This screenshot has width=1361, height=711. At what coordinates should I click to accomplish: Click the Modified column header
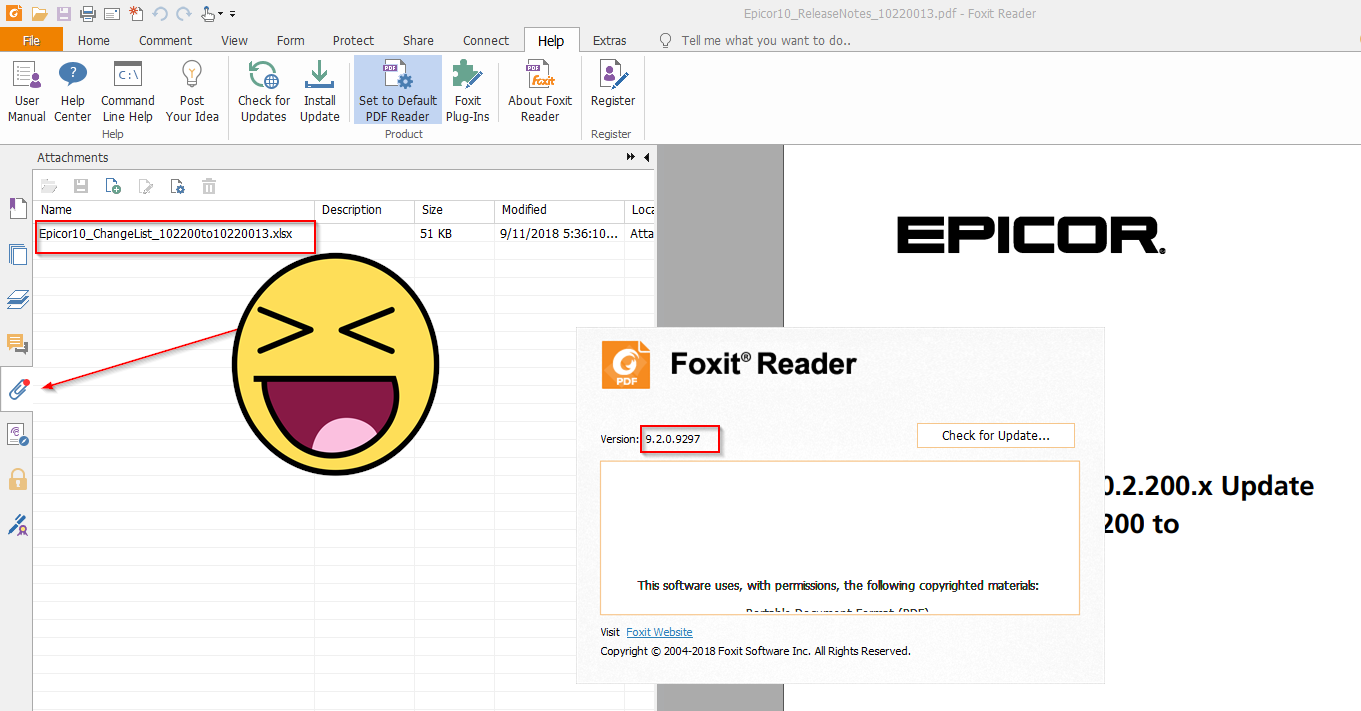coord(559,210)
